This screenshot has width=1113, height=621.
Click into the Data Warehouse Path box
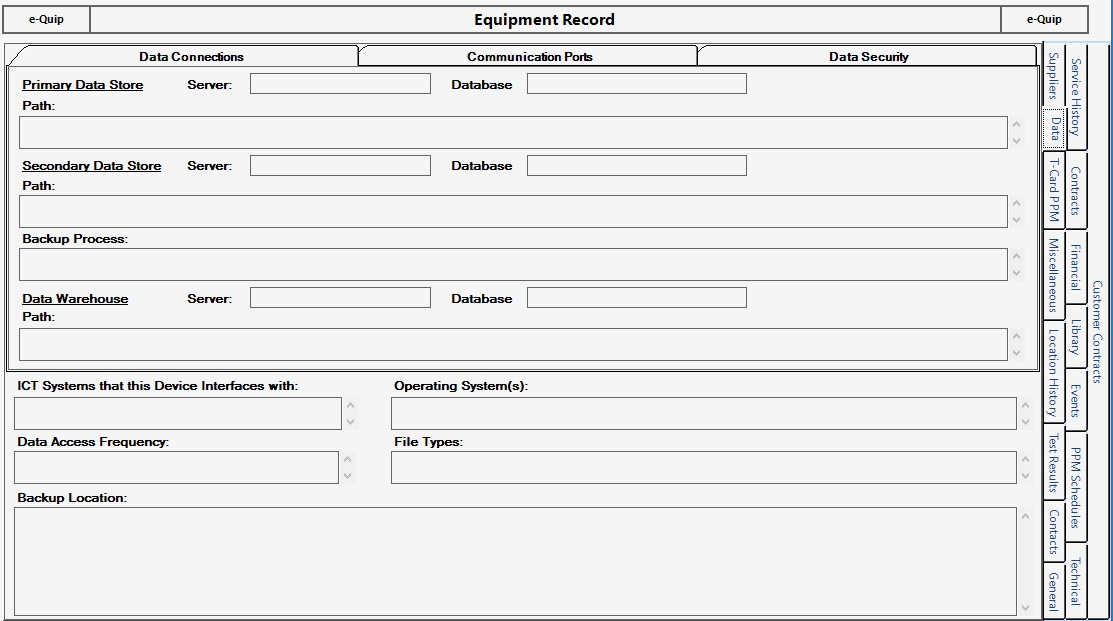pos(513,344)
